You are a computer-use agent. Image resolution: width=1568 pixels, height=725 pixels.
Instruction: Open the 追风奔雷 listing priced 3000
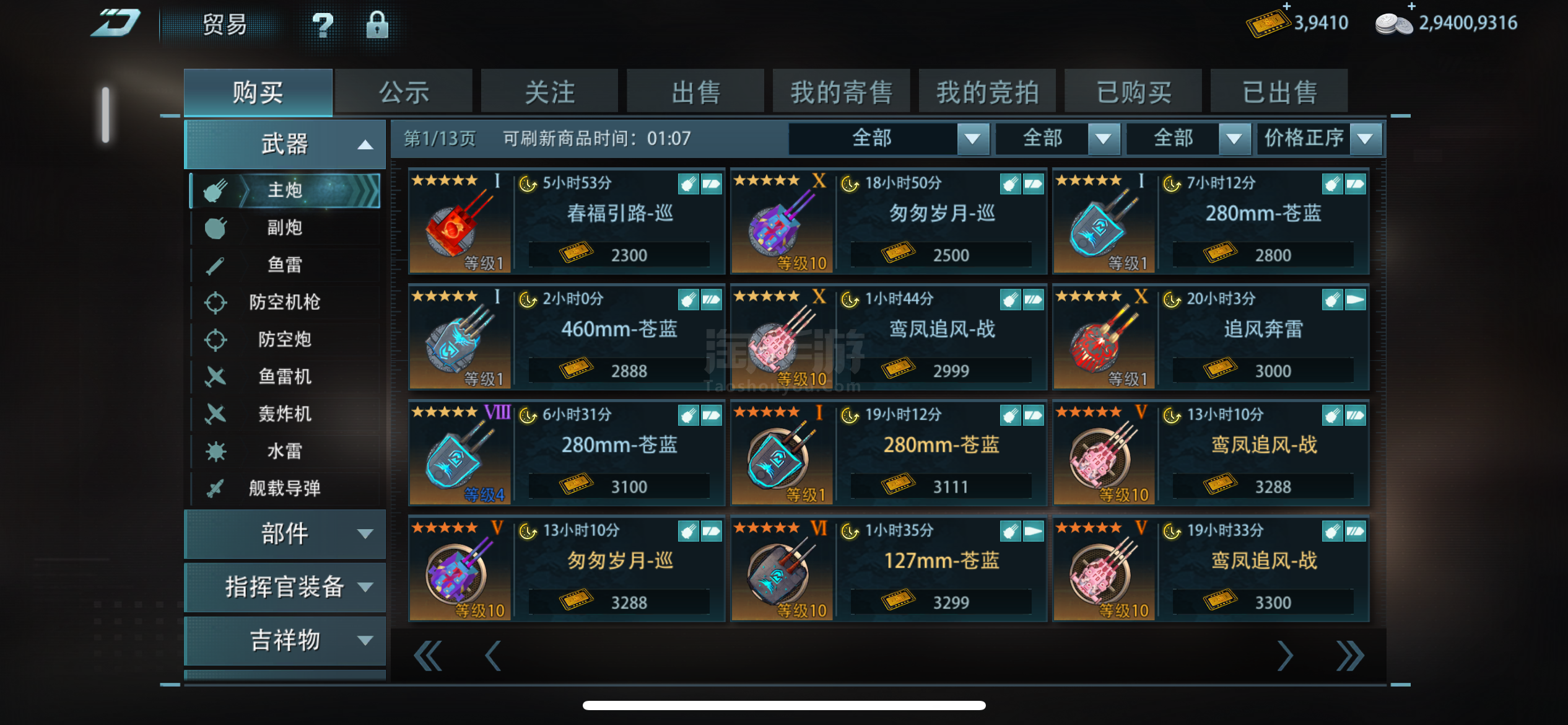1211,337
